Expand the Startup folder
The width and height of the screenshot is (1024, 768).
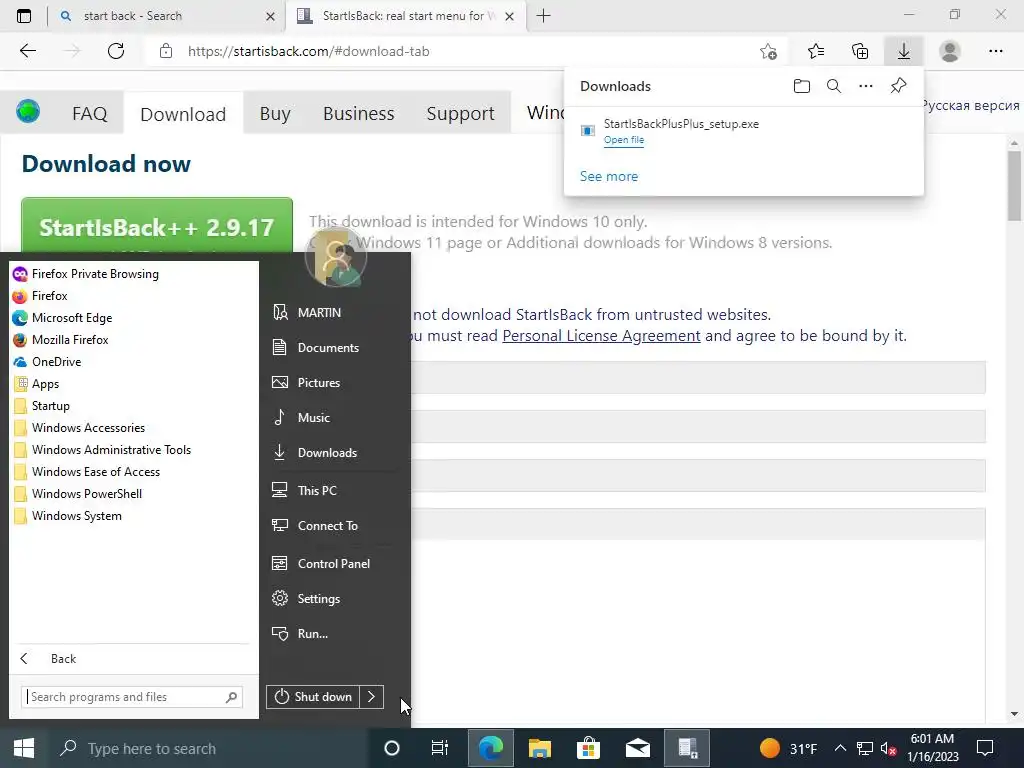(x=50, y=406)
